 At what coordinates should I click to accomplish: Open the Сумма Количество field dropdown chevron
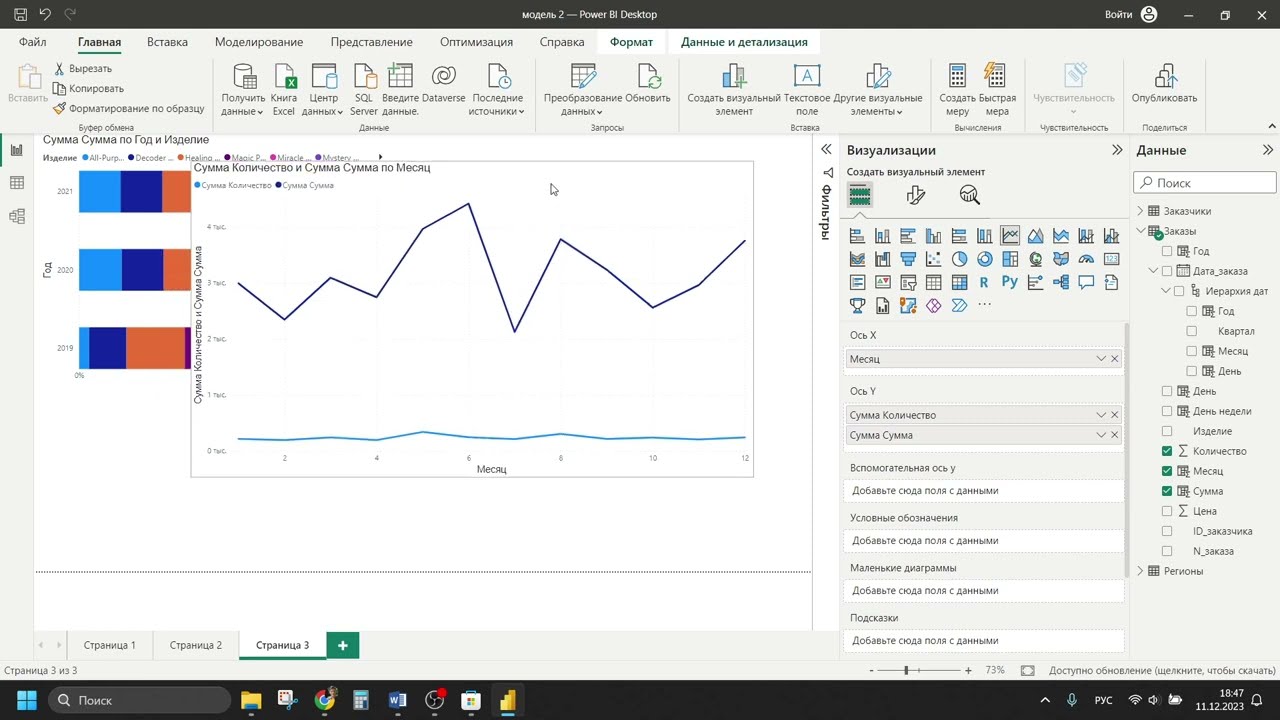[x=1101, y=415]
